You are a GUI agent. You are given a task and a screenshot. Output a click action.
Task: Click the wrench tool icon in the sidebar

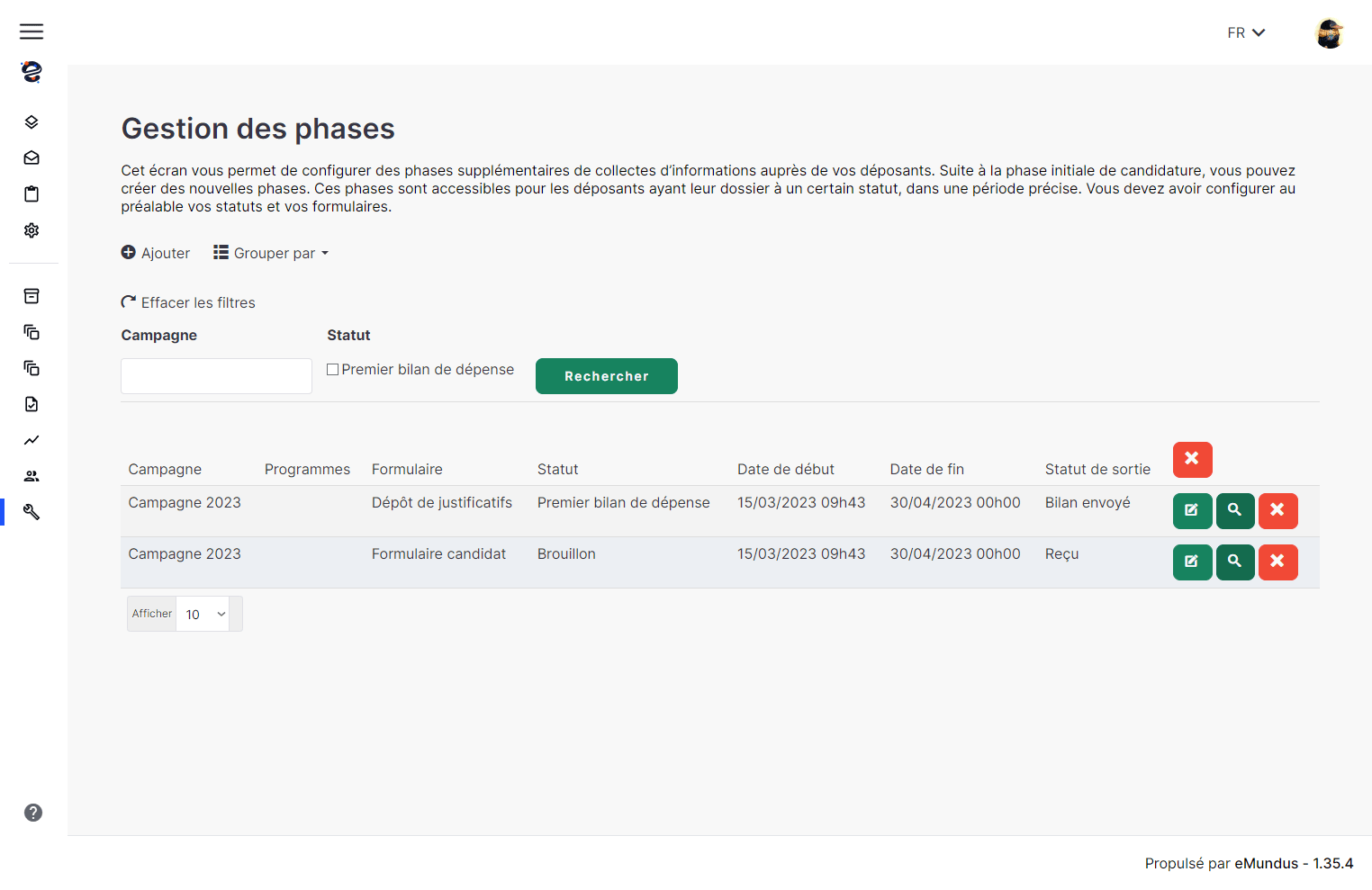point(32,511)
